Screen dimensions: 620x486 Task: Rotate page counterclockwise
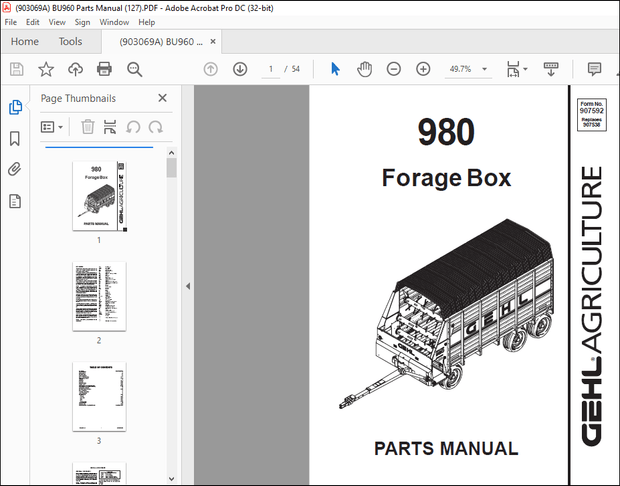tap(133, 127)
